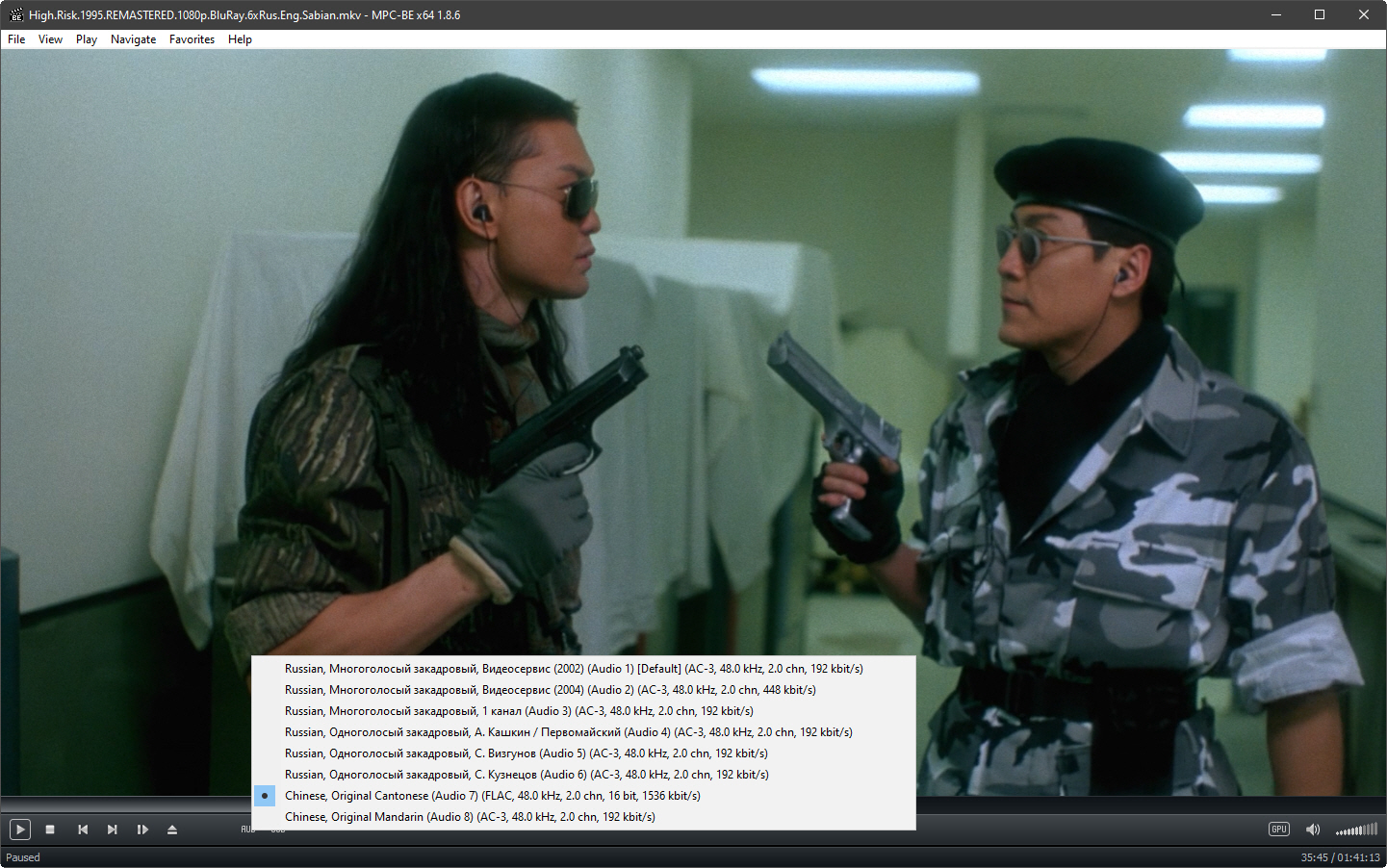The width and height of the screenshot is (1387, 868).
Task: Switch to Chinese Original Mandarin Audio 8
Action: point(583,817)
